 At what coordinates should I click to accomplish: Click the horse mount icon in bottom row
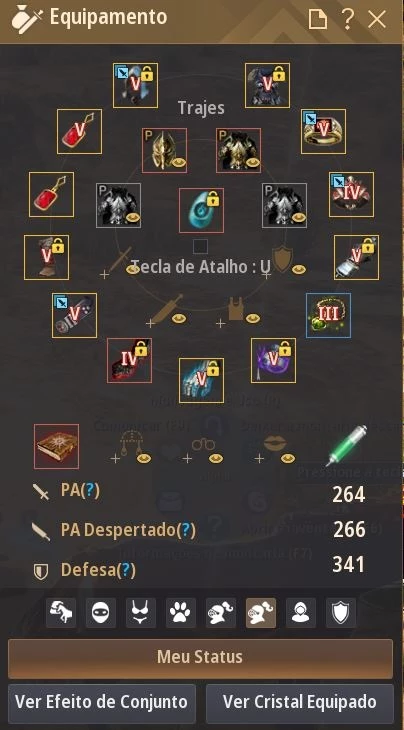pos(61,613)
